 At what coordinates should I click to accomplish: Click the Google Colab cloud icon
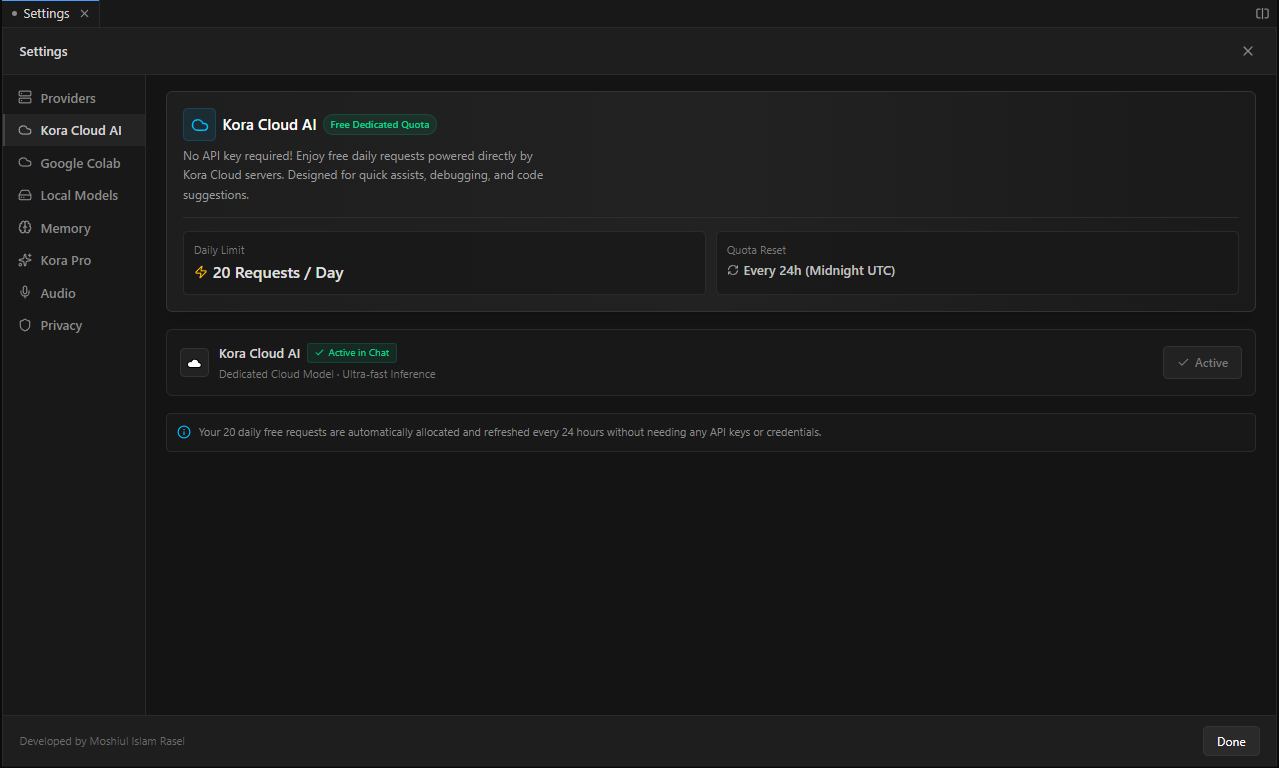[x=25, y=163]
